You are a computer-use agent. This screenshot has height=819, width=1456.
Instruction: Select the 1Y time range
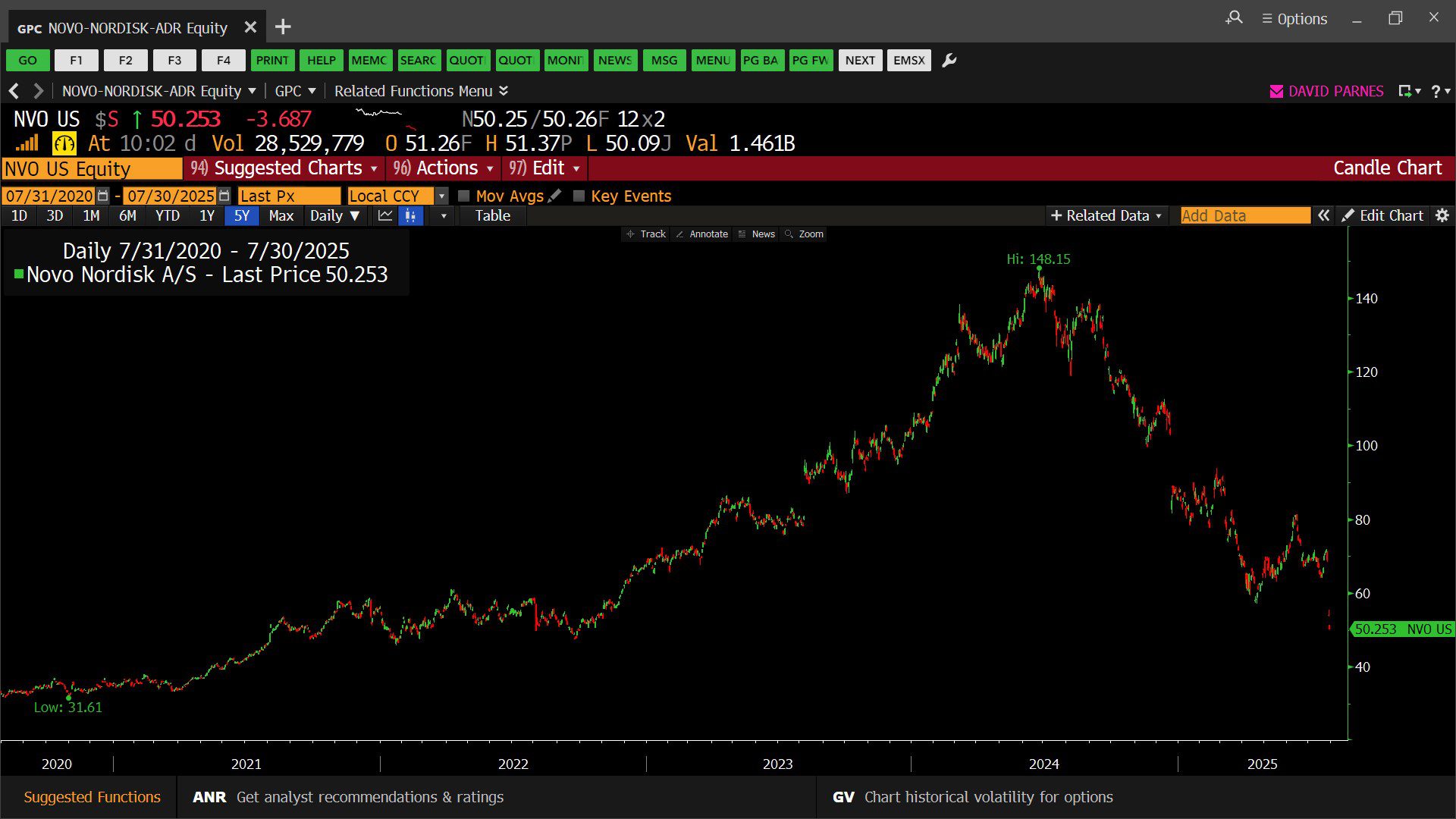pos(207,216)
